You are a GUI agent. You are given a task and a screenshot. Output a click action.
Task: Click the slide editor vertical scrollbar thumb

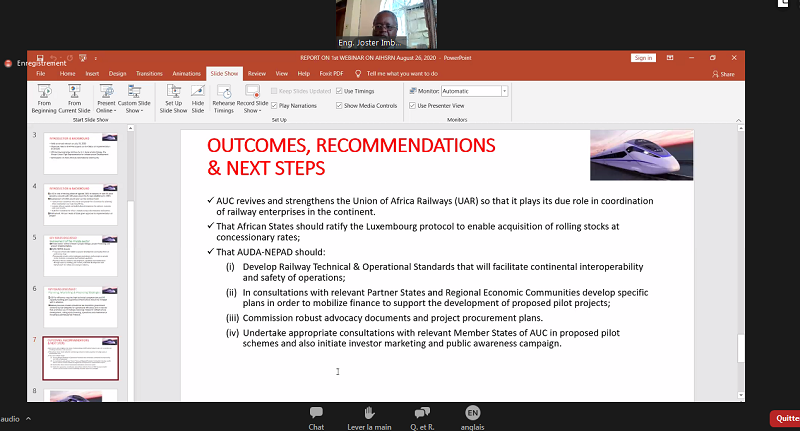pos(741,348)
